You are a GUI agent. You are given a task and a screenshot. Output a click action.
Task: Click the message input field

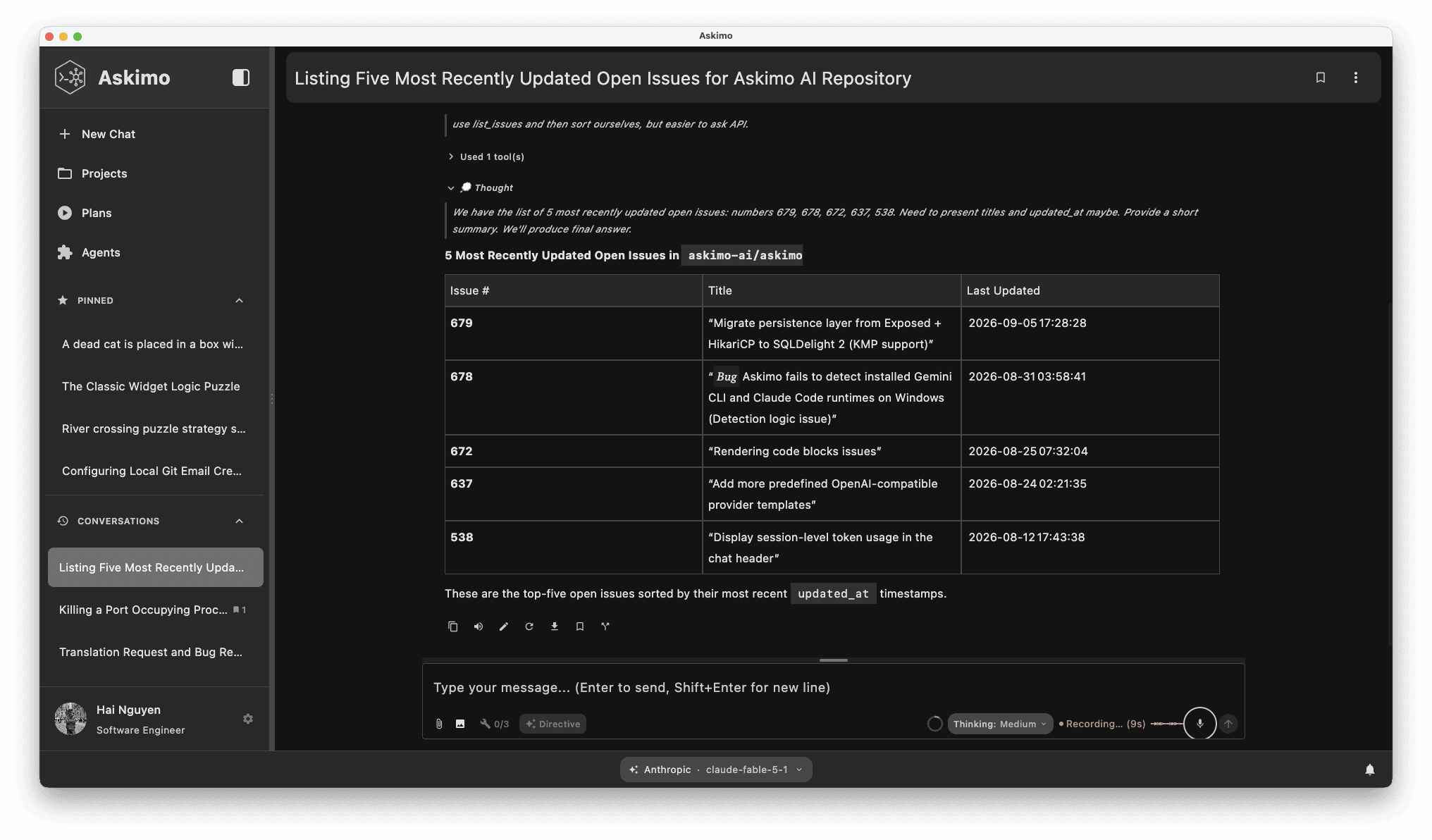(833, 687)
